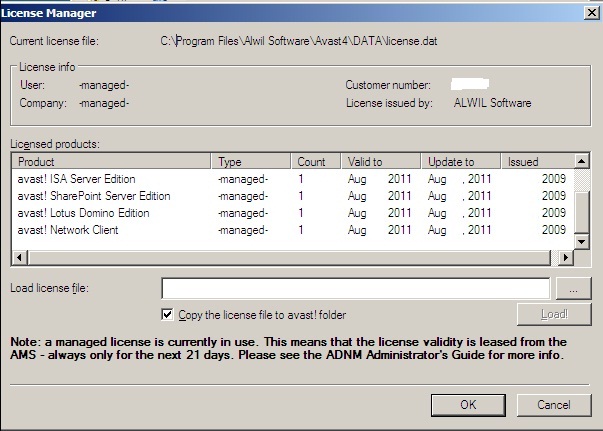Sort by the Count column header
603x431 pixels.
pyautogui.click(x=316, y=161)
